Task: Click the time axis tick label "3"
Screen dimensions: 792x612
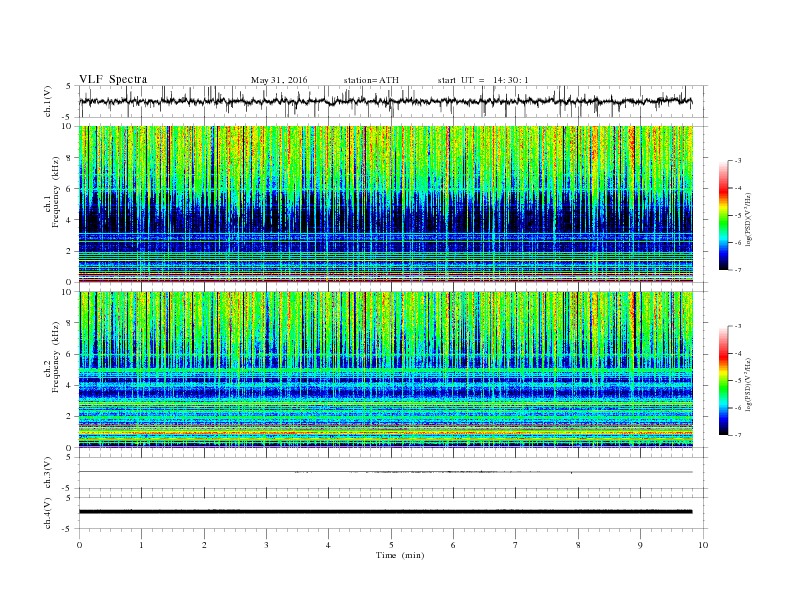Action: 266,545
